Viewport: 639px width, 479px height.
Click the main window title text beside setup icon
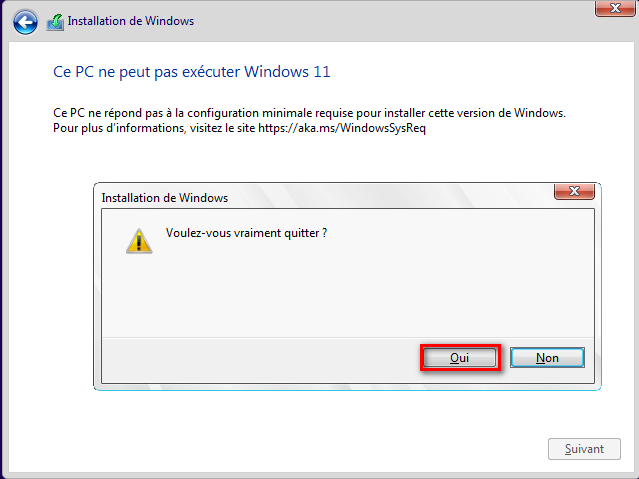coord(131,21)
